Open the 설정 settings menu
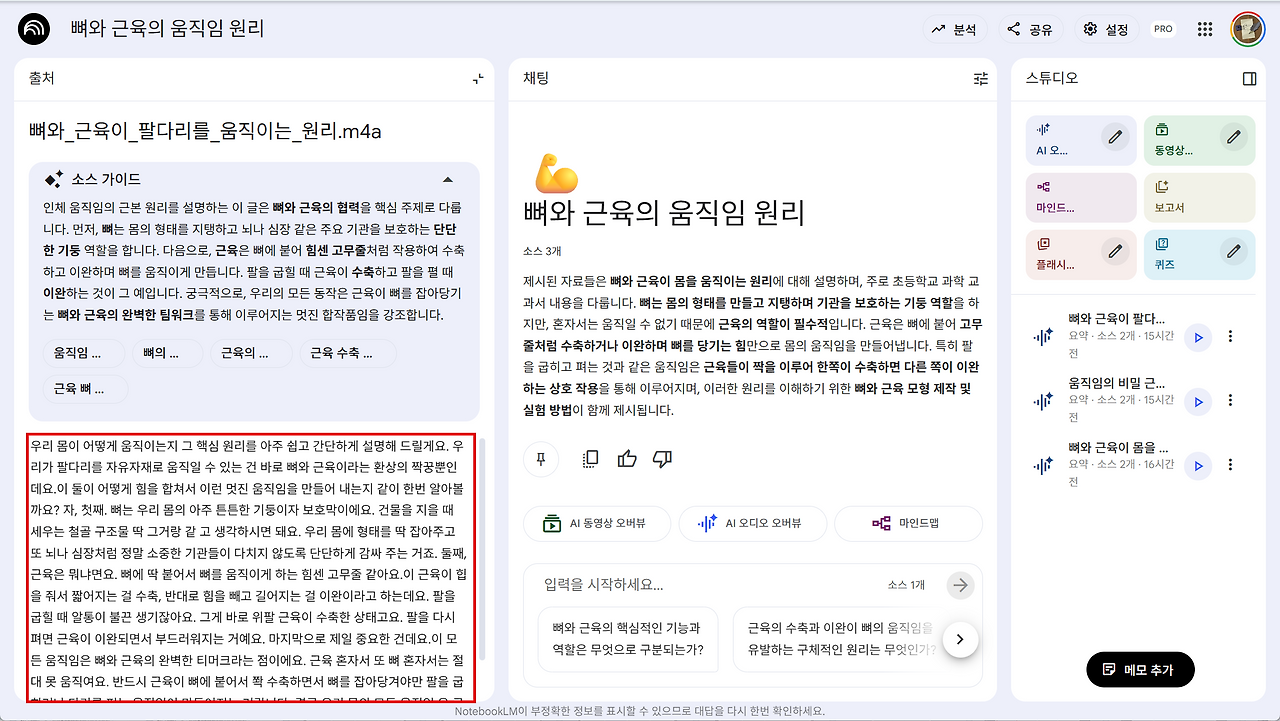Image resolution: width=1280 pixels, height=721 pixels. pos(1106,29)
